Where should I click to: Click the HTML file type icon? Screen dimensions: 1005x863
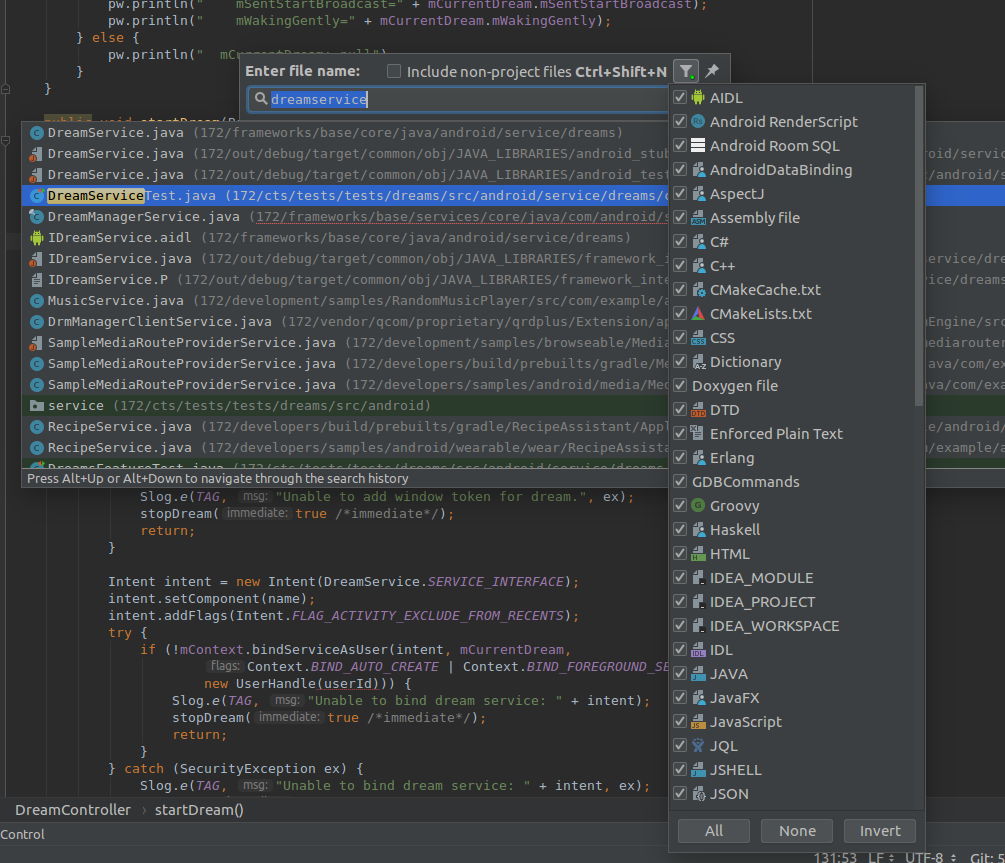(x=698, y=553)
